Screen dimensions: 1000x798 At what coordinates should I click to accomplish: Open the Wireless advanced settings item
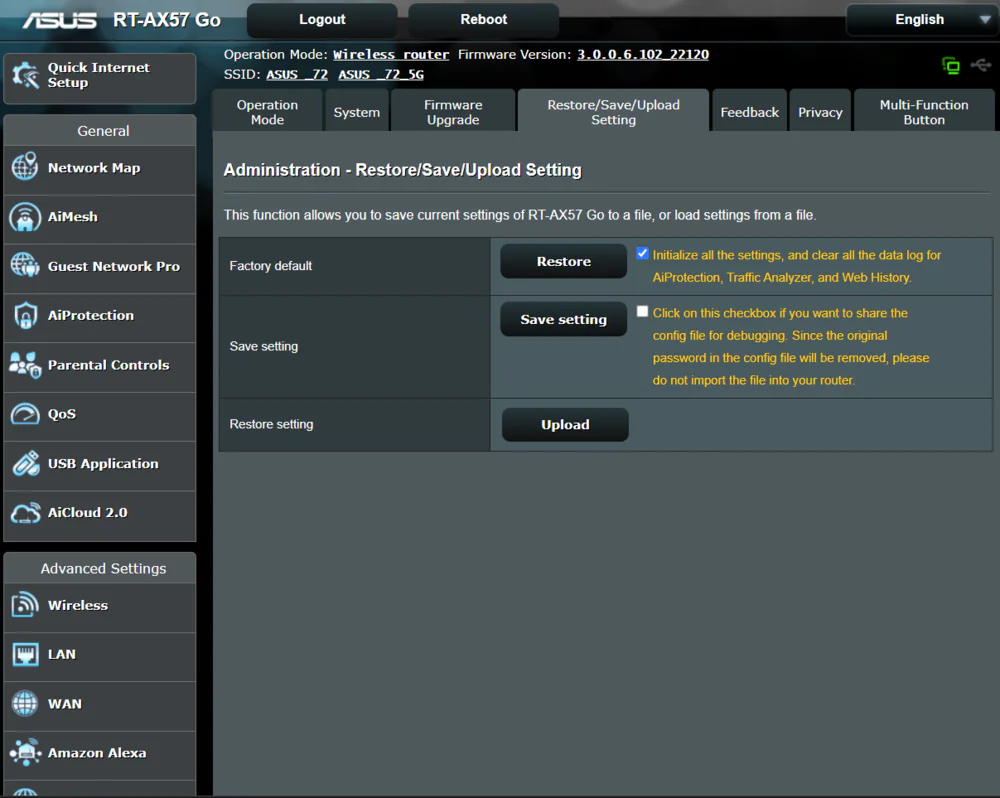pos(99,605)
